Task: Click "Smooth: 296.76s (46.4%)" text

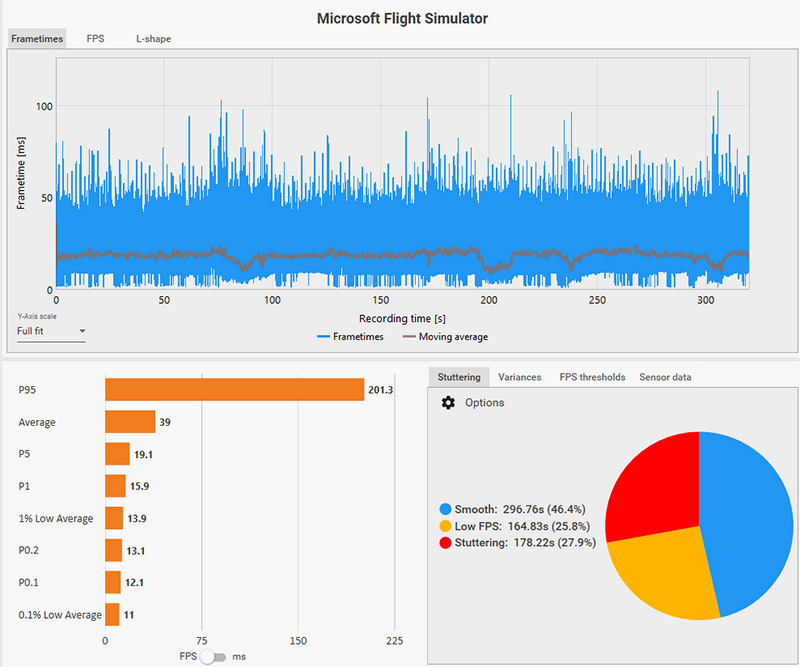Action: point(520,509)
